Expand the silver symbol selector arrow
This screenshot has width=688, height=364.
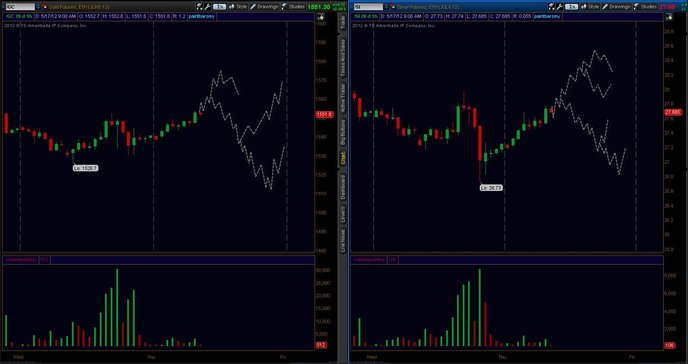[x=386, y=7]
